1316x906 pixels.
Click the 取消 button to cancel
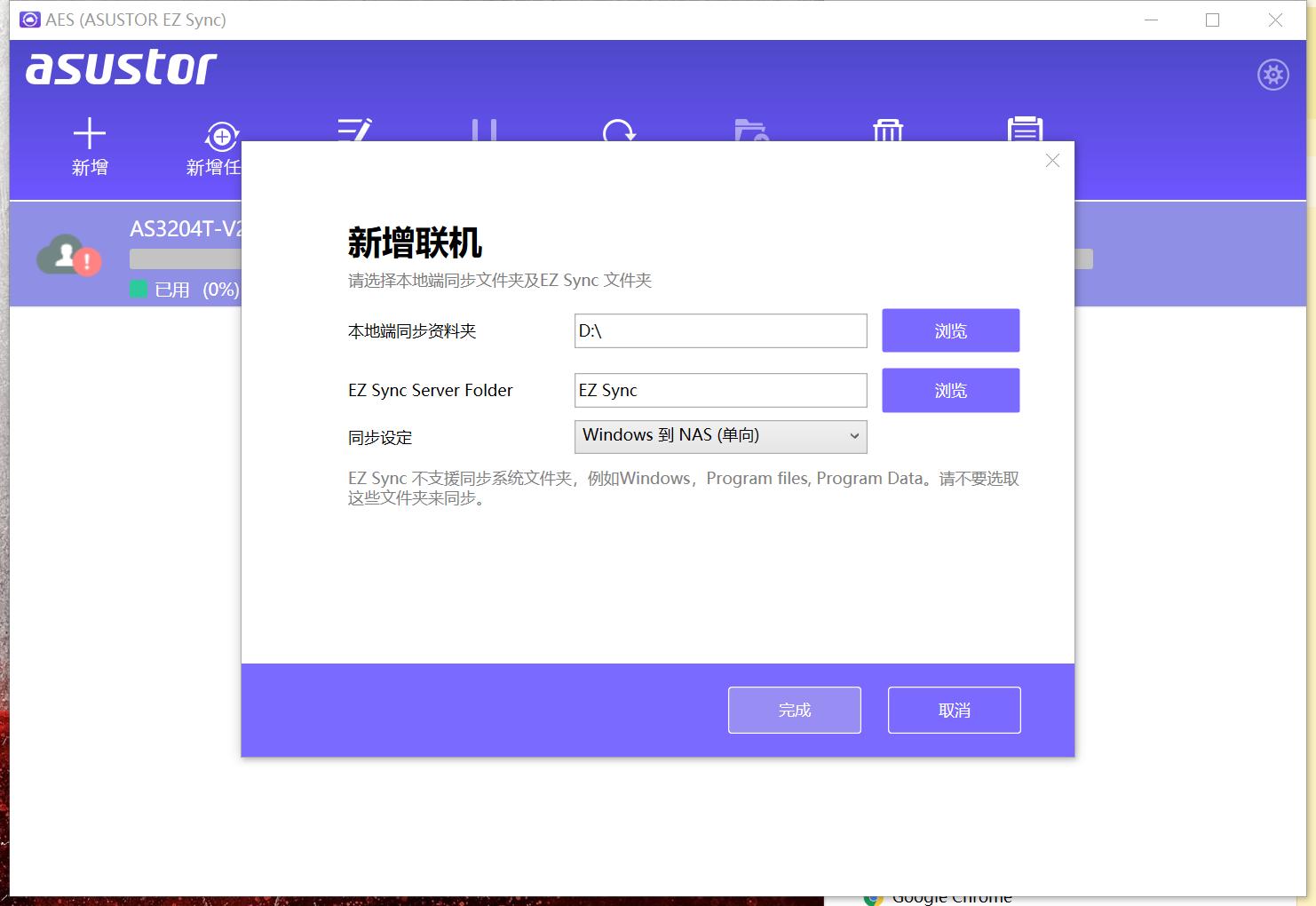tap(954, 709)
